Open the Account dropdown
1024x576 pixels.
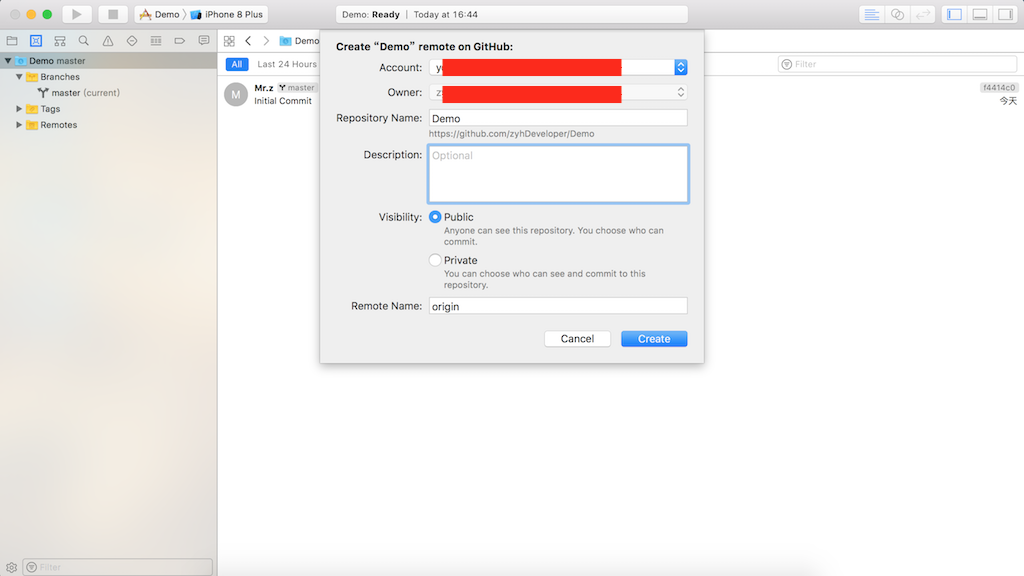pos(558,67)
